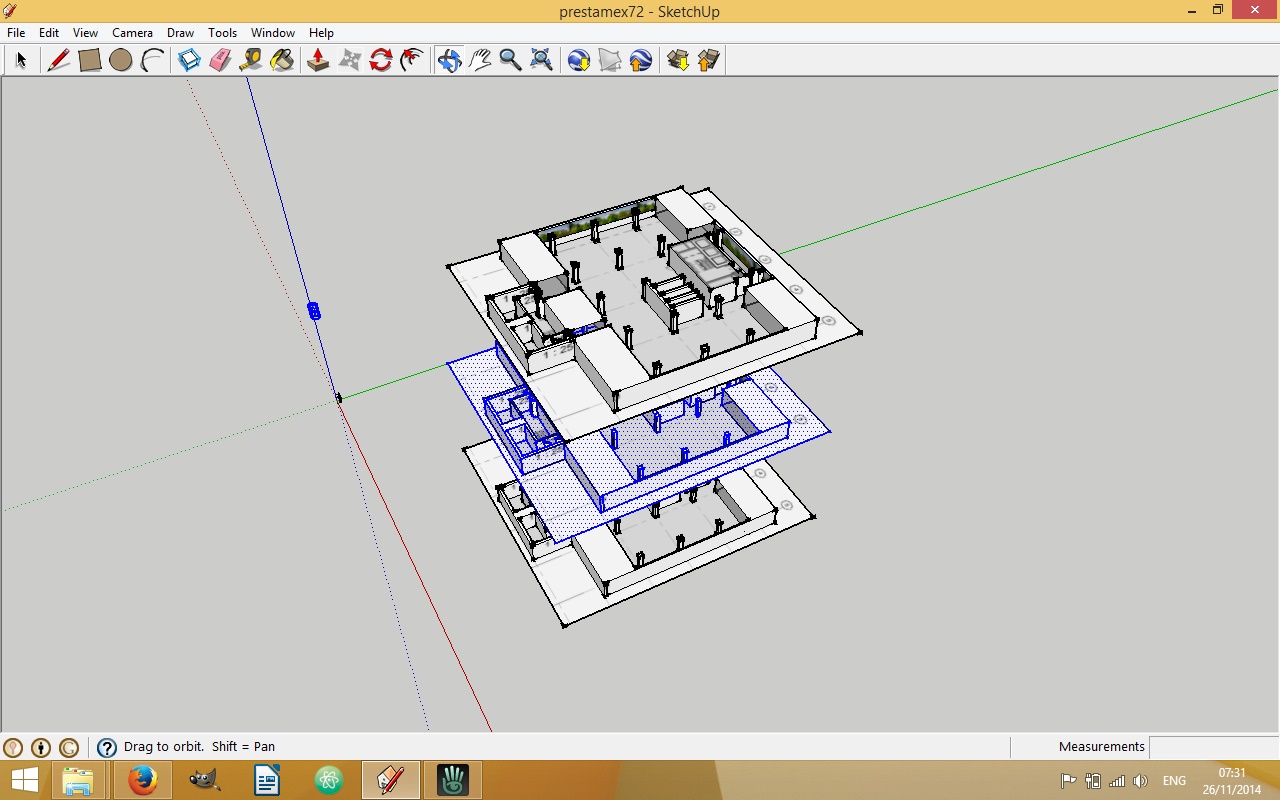Image resolution: width=1280 pixels, height=800 pixels.
Task: Switch to the Pan hand tool
Action: pos(480,60)
